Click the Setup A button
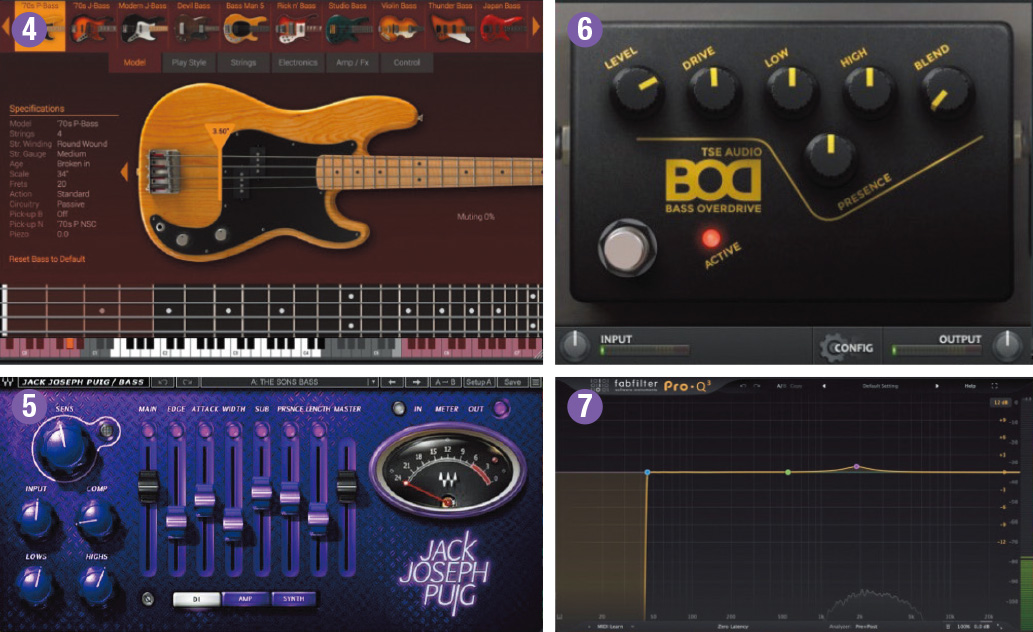 coord(479,382)
